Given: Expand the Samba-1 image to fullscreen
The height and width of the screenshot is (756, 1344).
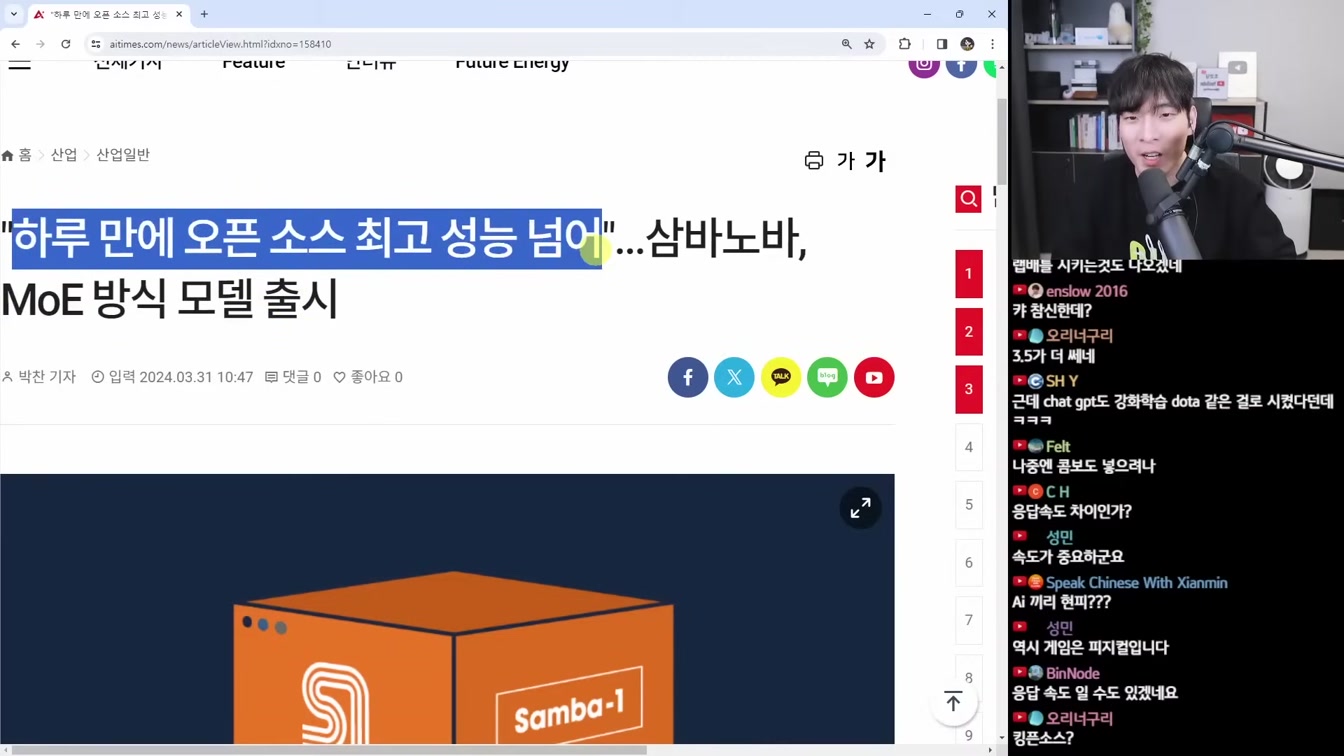Looking at the screenshot, I should click(860, 509).
